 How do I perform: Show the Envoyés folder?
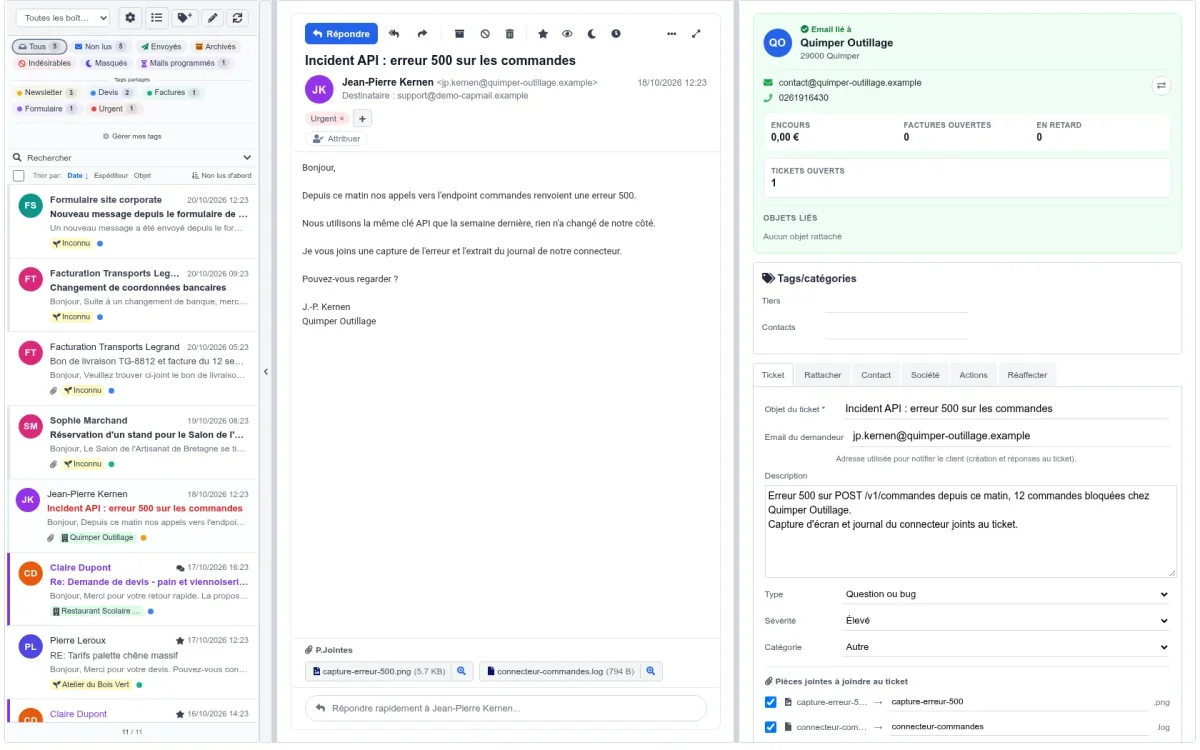click(x=162, y=47)
